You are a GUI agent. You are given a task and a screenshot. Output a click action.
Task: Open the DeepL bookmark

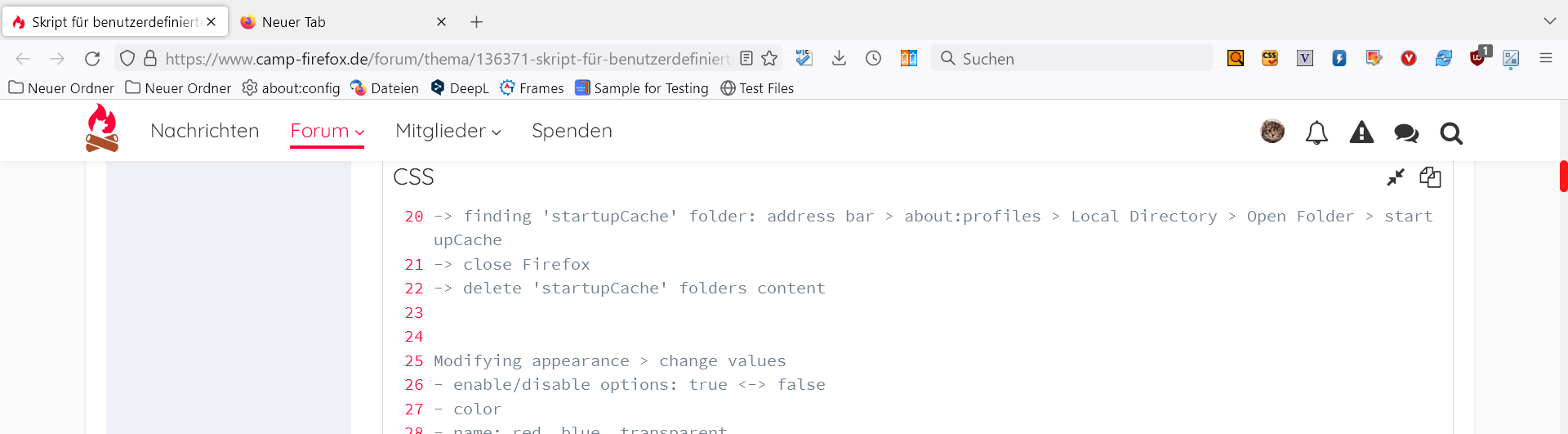click(x=460, y=88)
